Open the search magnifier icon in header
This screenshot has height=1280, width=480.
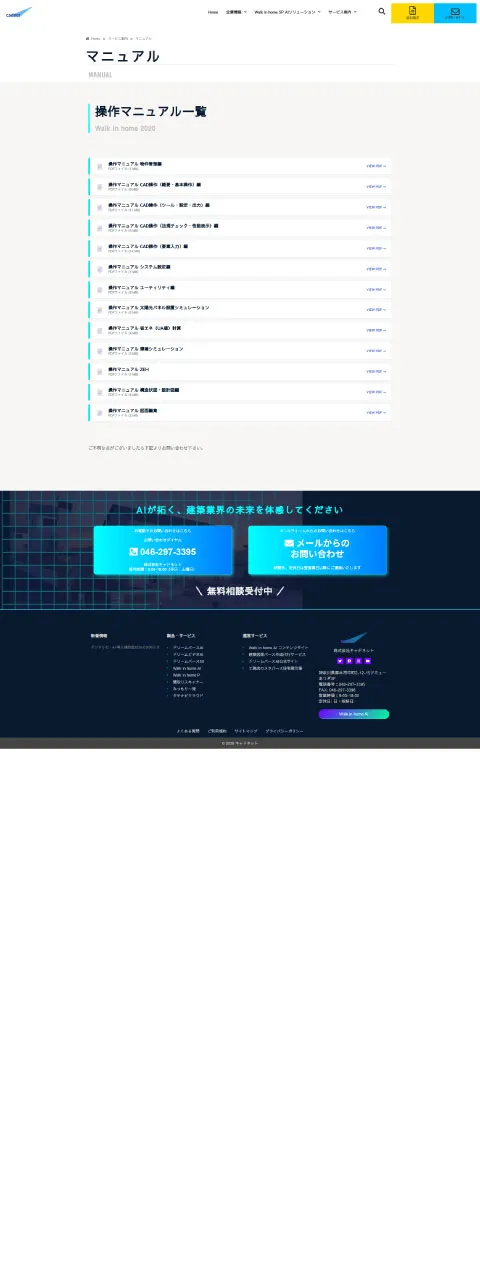pos(382,12)
